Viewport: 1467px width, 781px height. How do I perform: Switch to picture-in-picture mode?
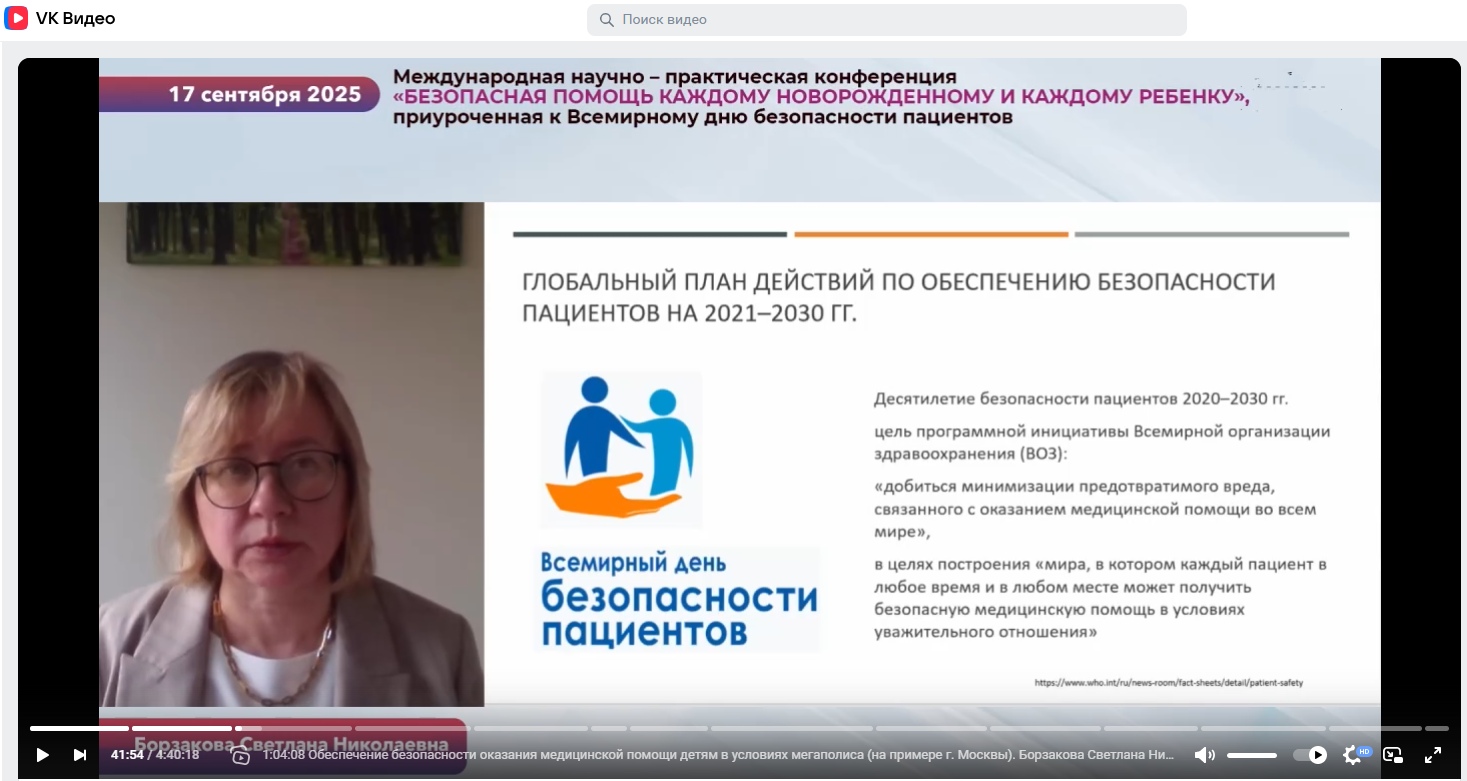1393,755
